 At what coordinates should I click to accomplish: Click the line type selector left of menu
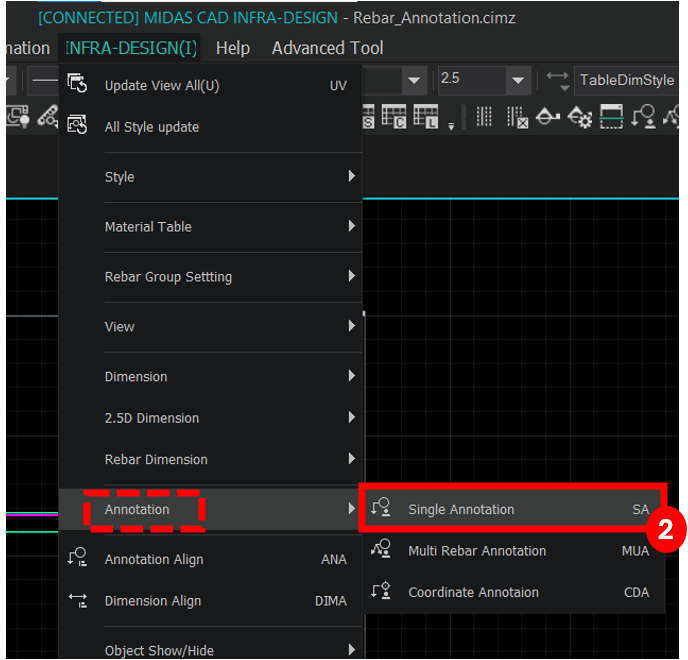pyautogui.click(x=43, y=80)
